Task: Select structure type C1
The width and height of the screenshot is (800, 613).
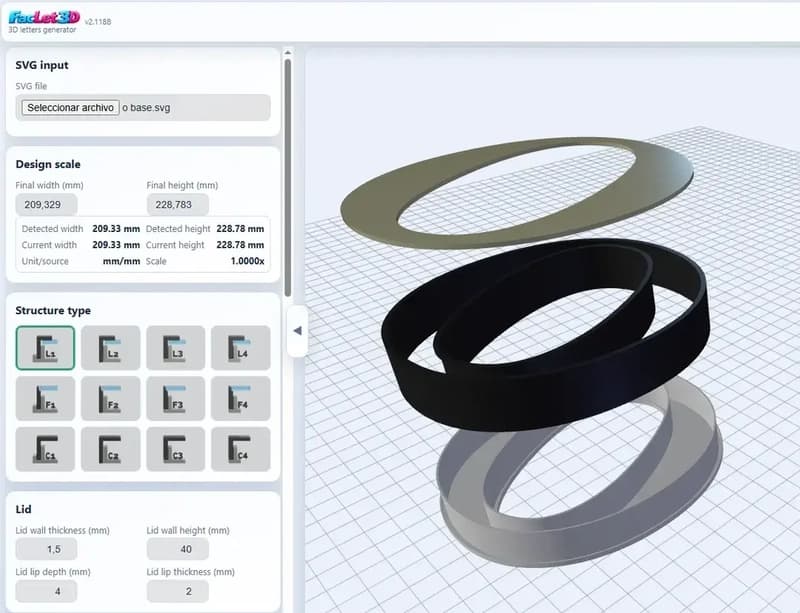Action: (x=46, y=448)
